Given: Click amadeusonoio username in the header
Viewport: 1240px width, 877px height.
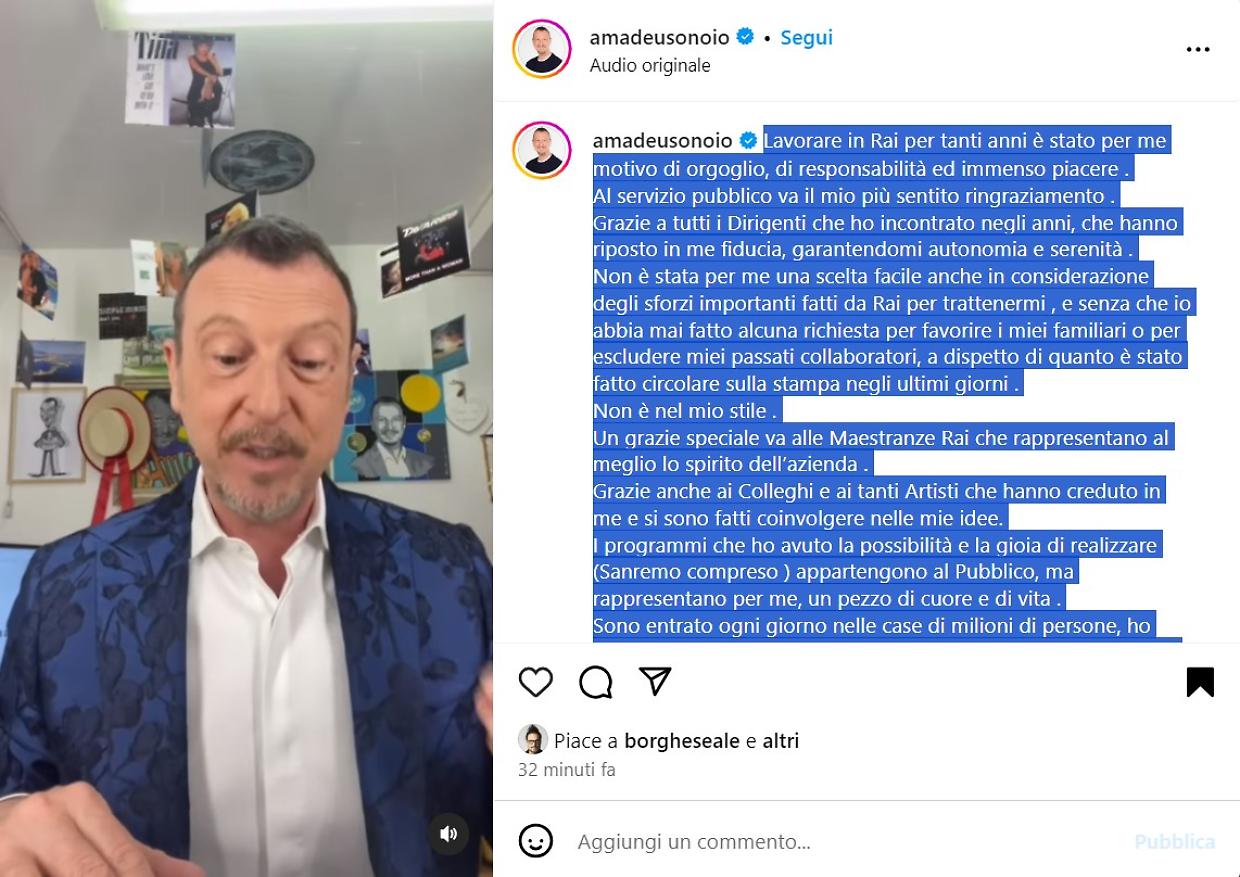Looking at the screenshot, I should click(x=660, y=37).
